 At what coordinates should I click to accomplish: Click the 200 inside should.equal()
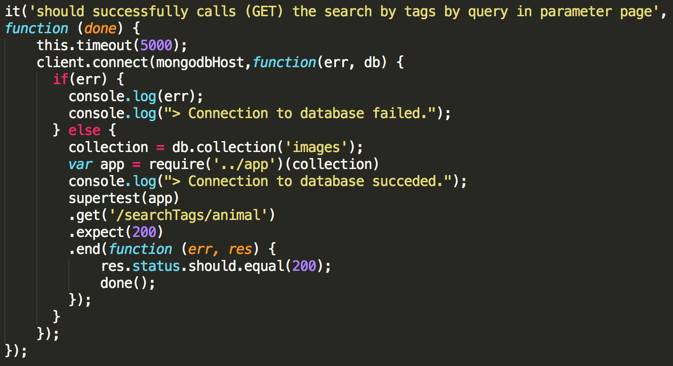tap(304, 266)
